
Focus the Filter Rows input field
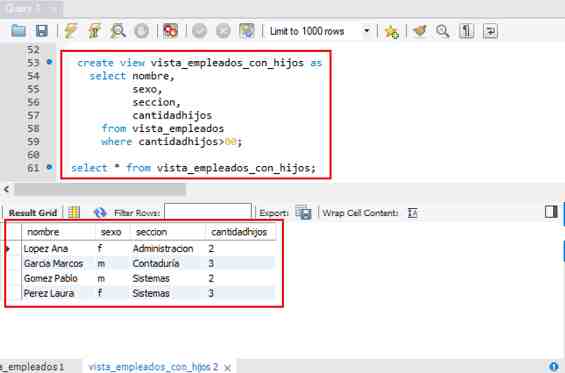(208, 212)
